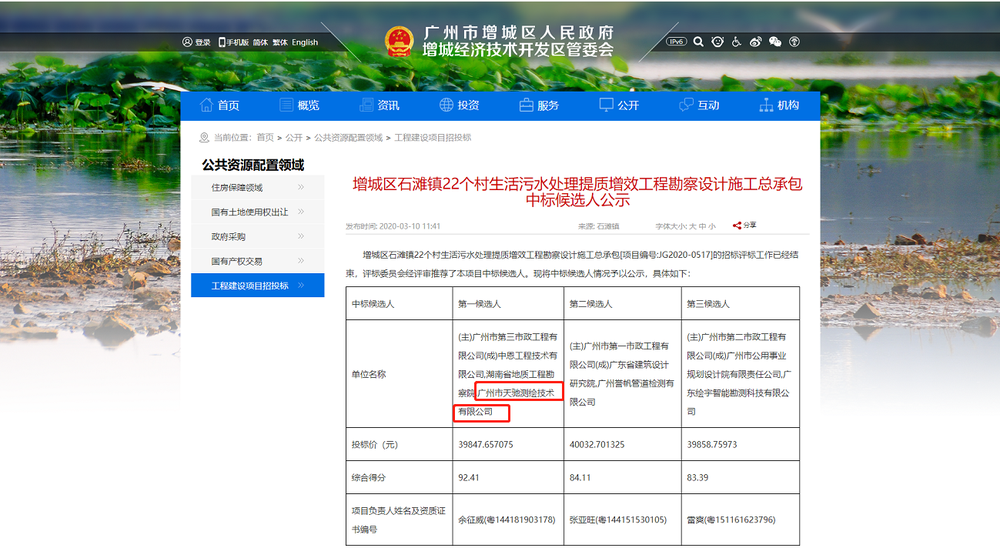Open the WeChat icon in header
The image size is (1000, 548).
point(774,42)
